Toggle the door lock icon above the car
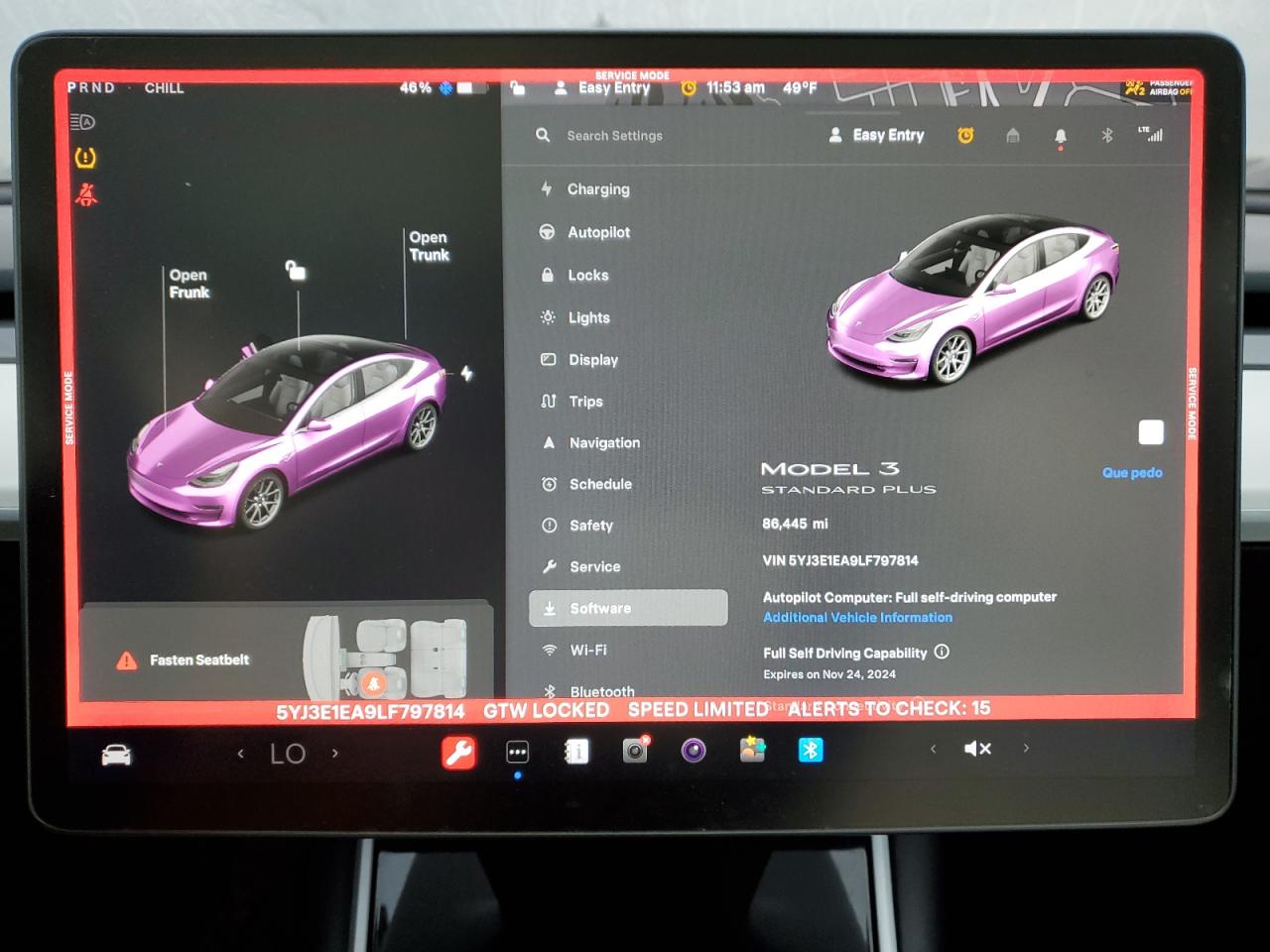This screenshot has width=1270, height=952. pyautogui.click(x=296, y=269)
